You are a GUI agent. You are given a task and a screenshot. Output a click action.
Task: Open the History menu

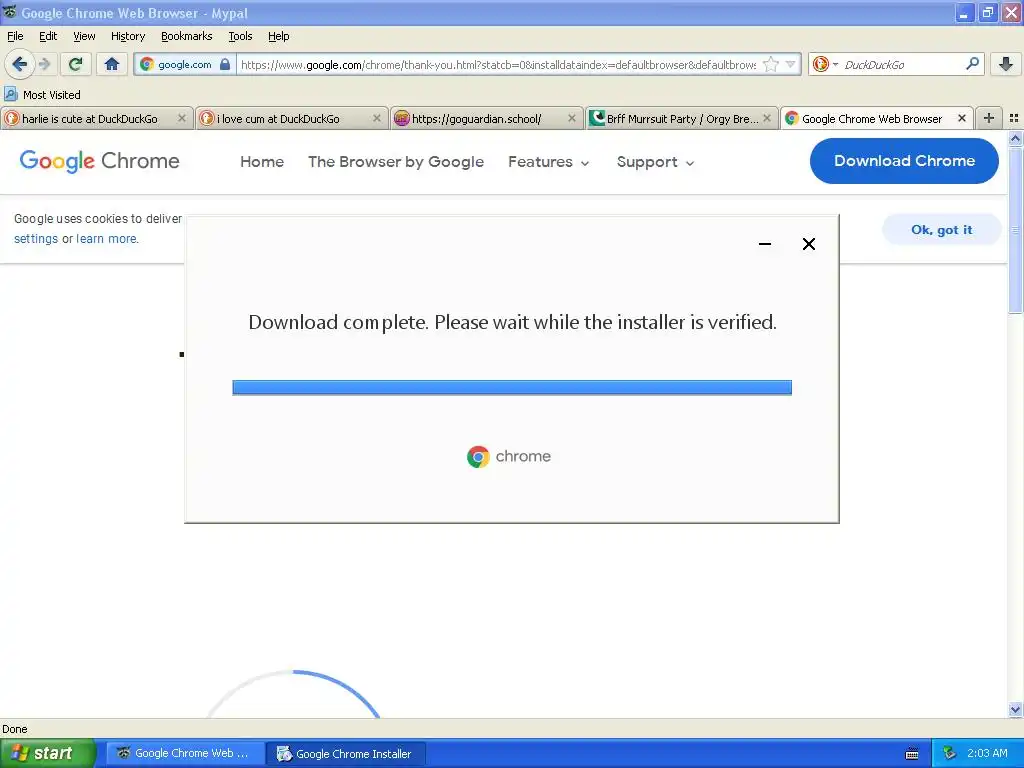(x=127, y=36)
